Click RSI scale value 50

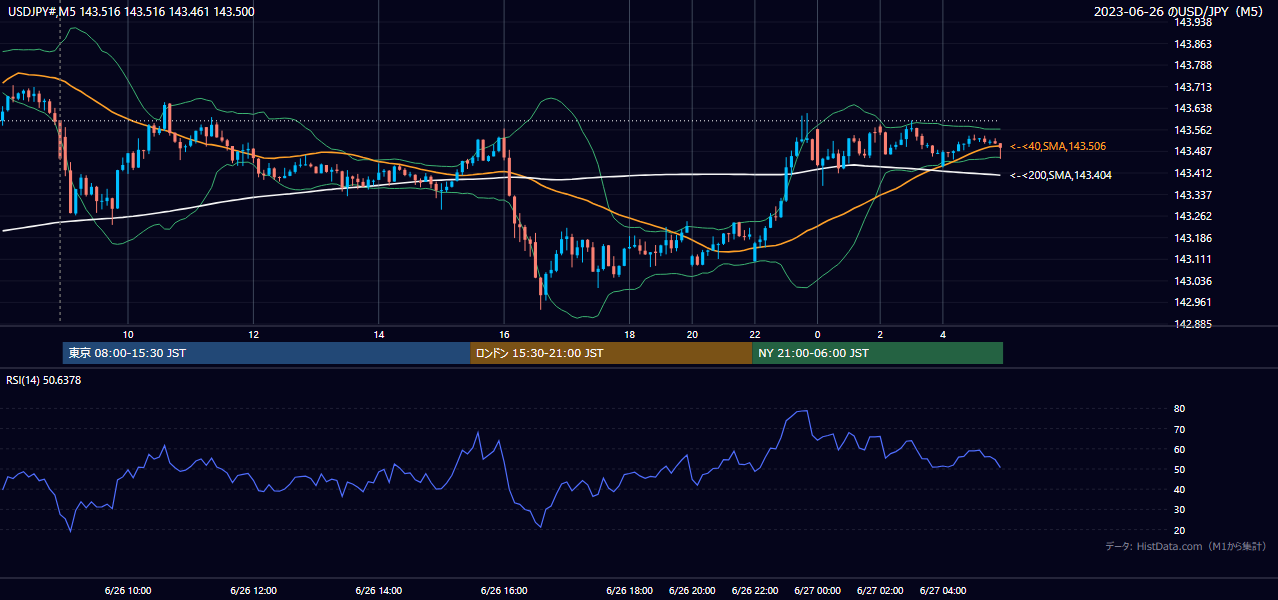click(x=1180, y=469)
